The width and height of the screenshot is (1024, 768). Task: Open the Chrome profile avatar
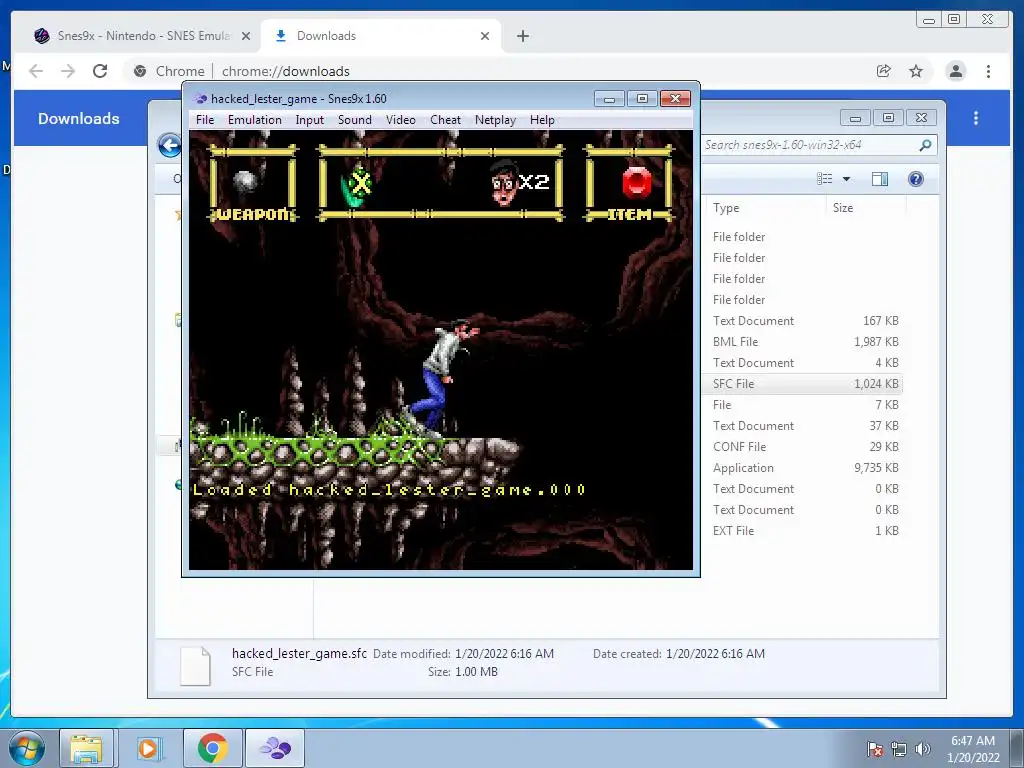pos(955,71)
